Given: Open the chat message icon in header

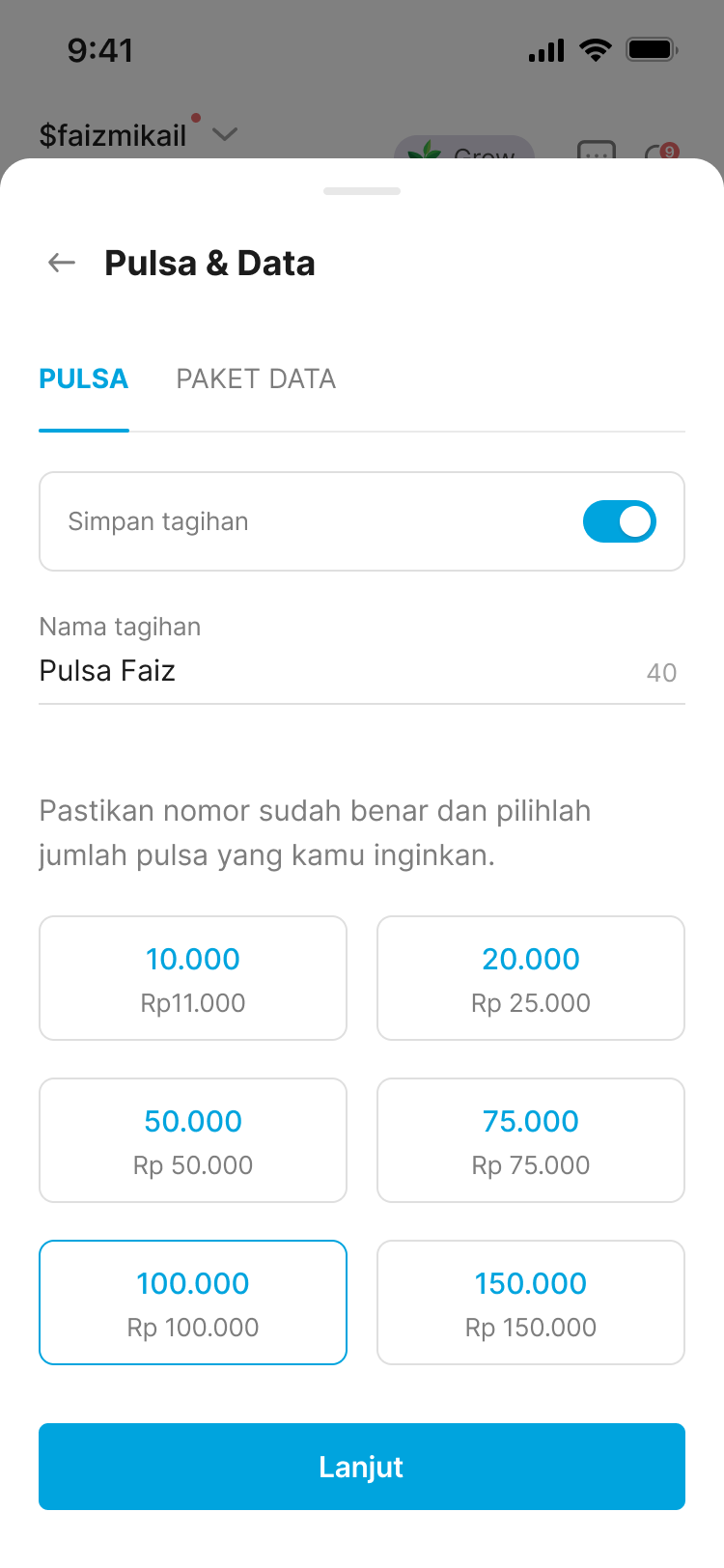Looking at the screenshot, I should click(596, 152).
